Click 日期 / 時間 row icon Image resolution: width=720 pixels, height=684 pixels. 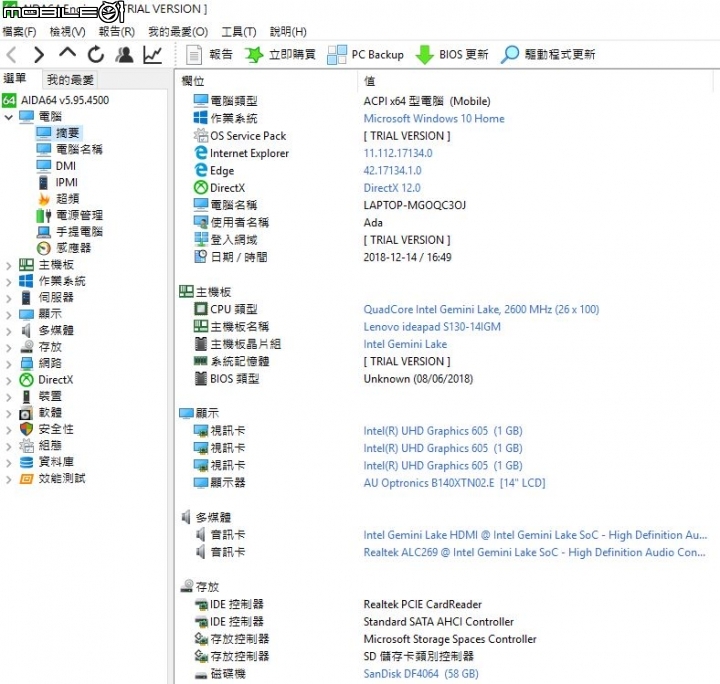(201, 257)
